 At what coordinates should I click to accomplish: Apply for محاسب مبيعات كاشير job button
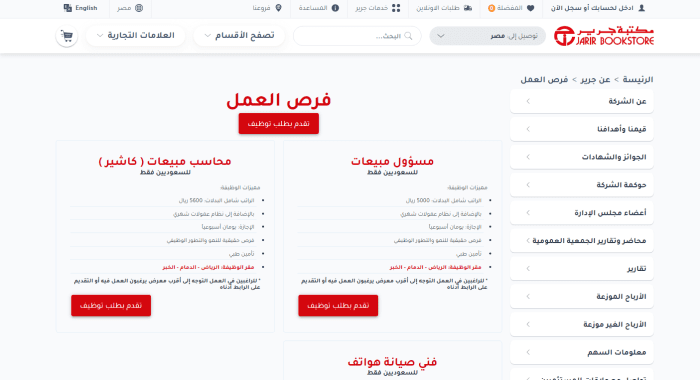click(111, 305)
